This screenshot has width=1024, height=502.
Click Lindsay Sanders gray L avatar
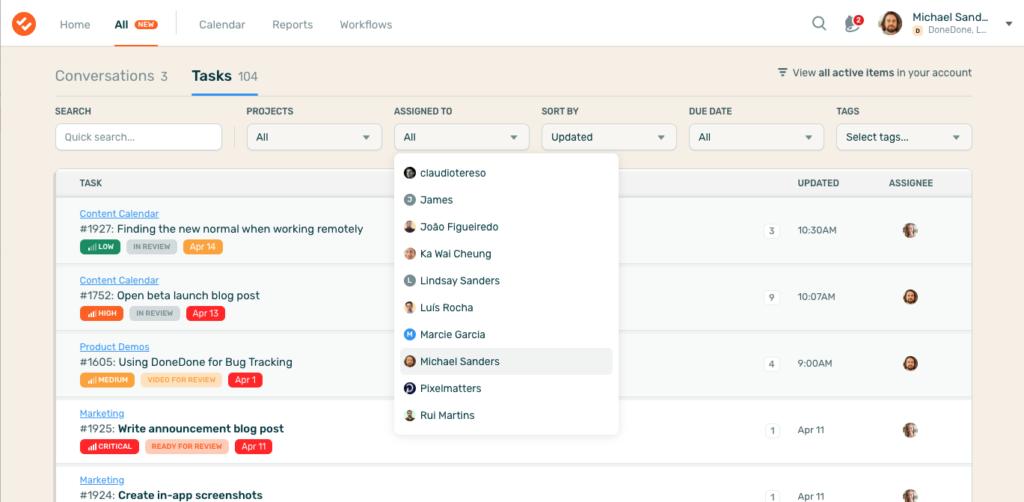point(409,281)
